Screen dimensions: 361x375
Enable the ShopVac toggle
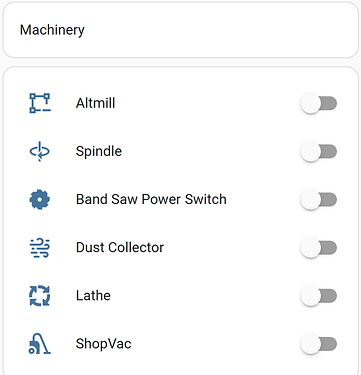pyautogui.click(x=319, y=344)
